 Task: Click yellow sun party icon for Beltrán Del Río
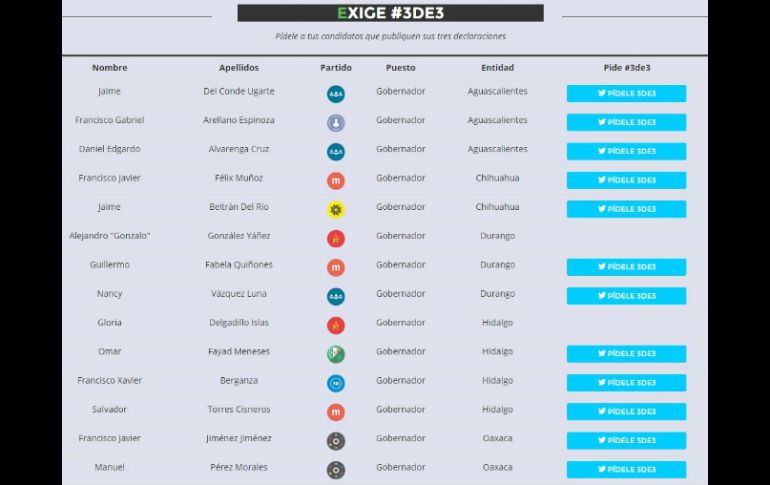coord(336,210)
